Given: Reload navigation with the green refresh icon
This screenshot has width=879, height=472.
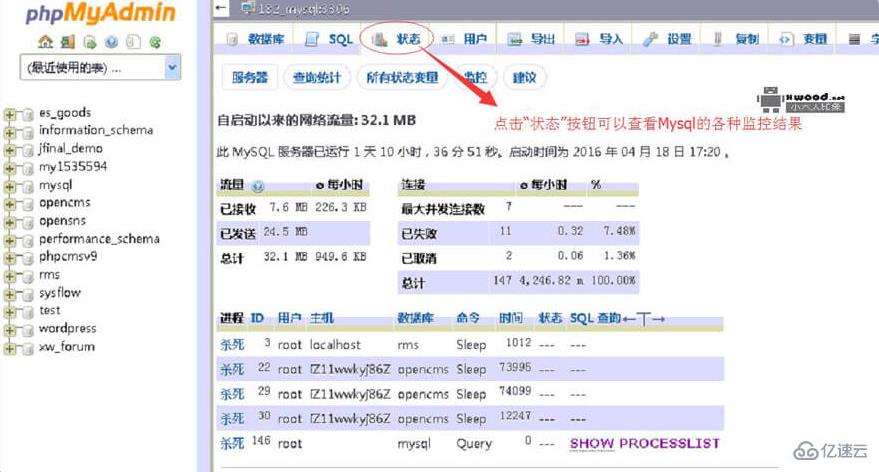Looking at the screenshot, I should (155, 42).
